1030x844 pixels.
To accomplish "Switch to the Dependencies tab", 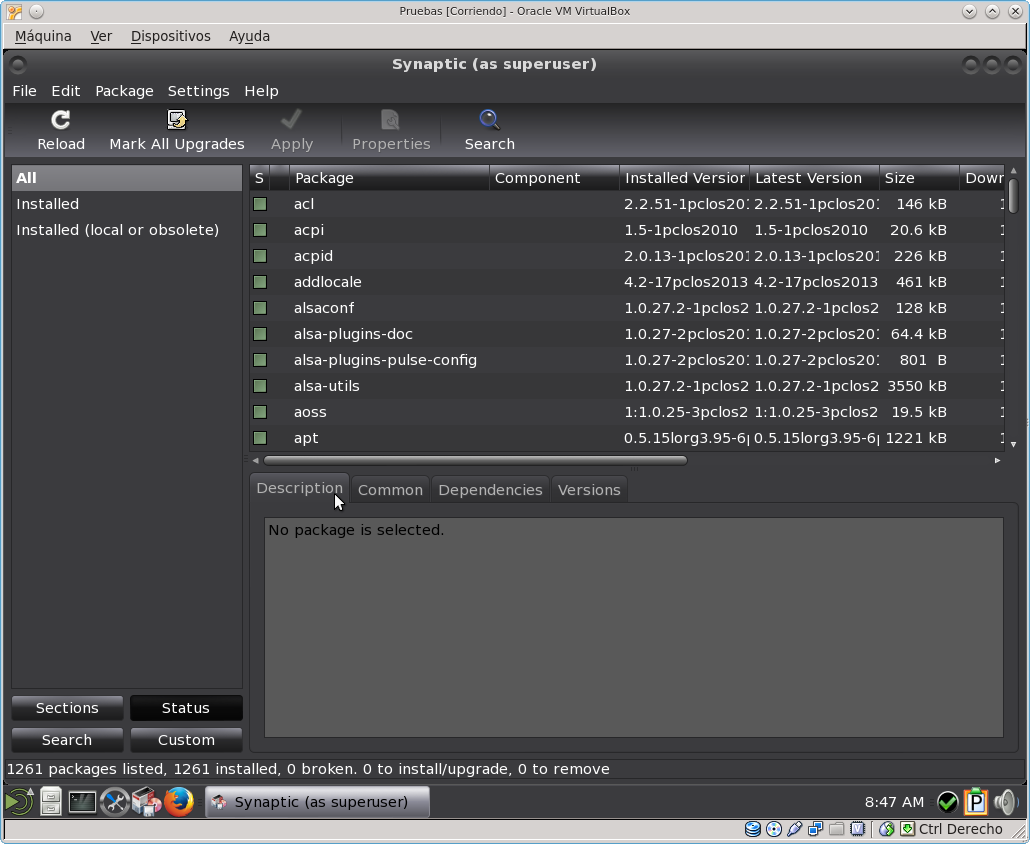I will click(x=490, y=490).
